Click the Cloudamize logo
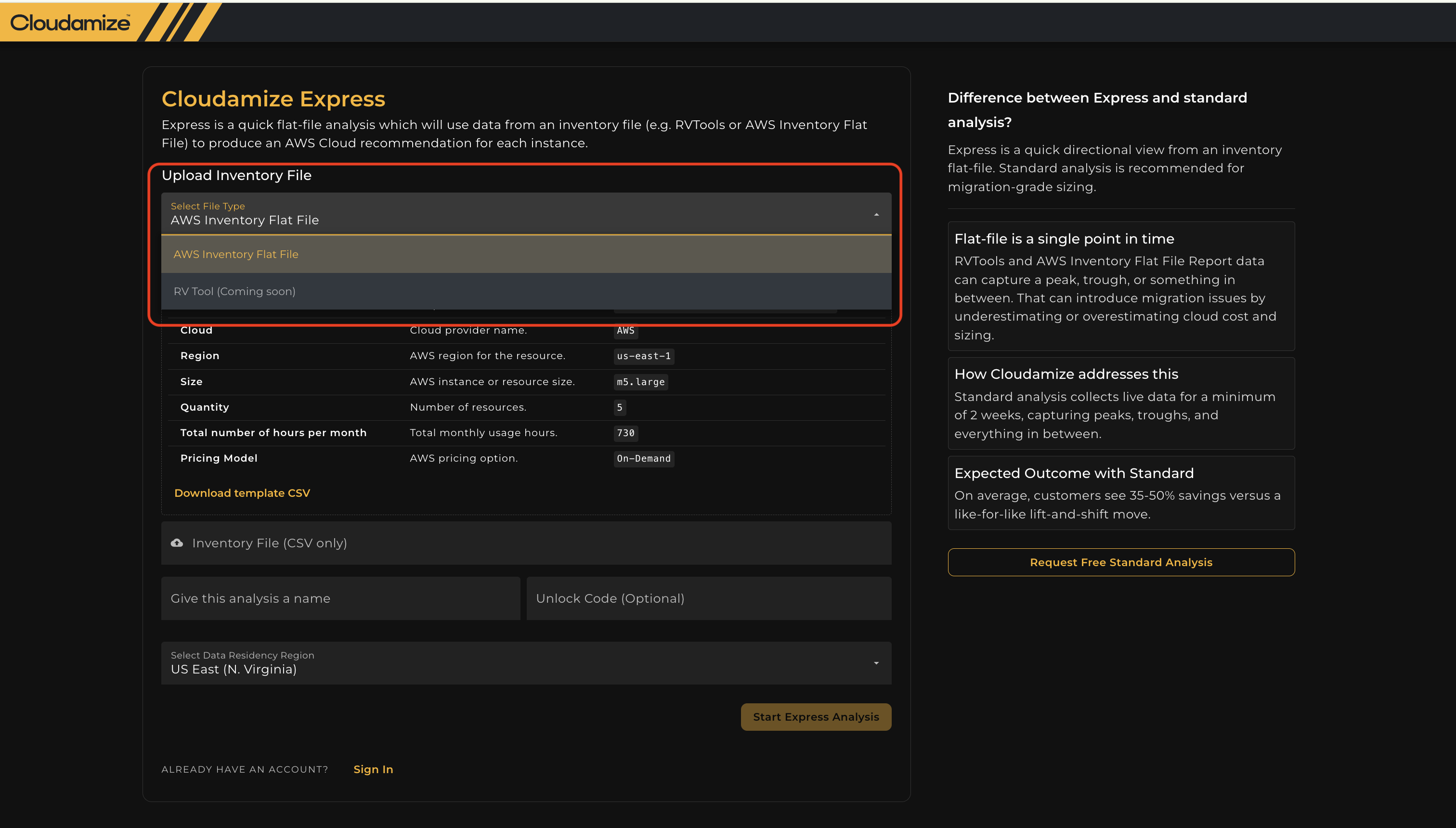This screenshot has height=828, width=1456. click(70, 23)
